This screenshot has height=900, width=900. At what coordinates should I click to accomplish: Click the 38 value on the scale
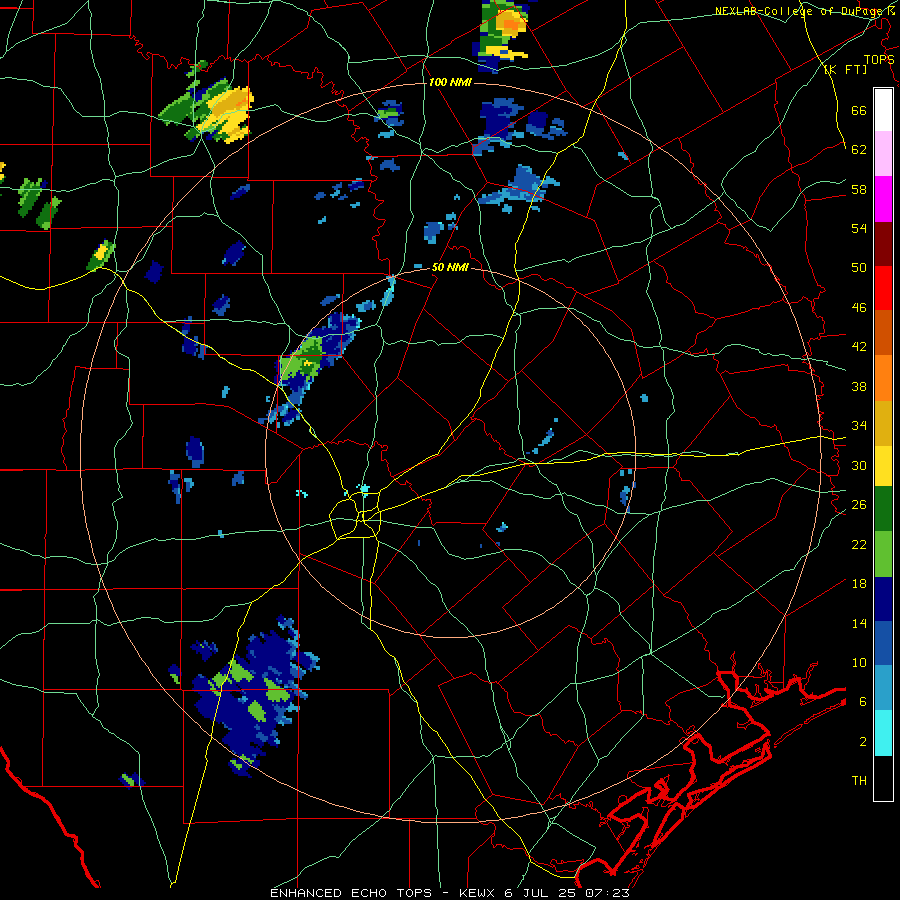point(859,386)
